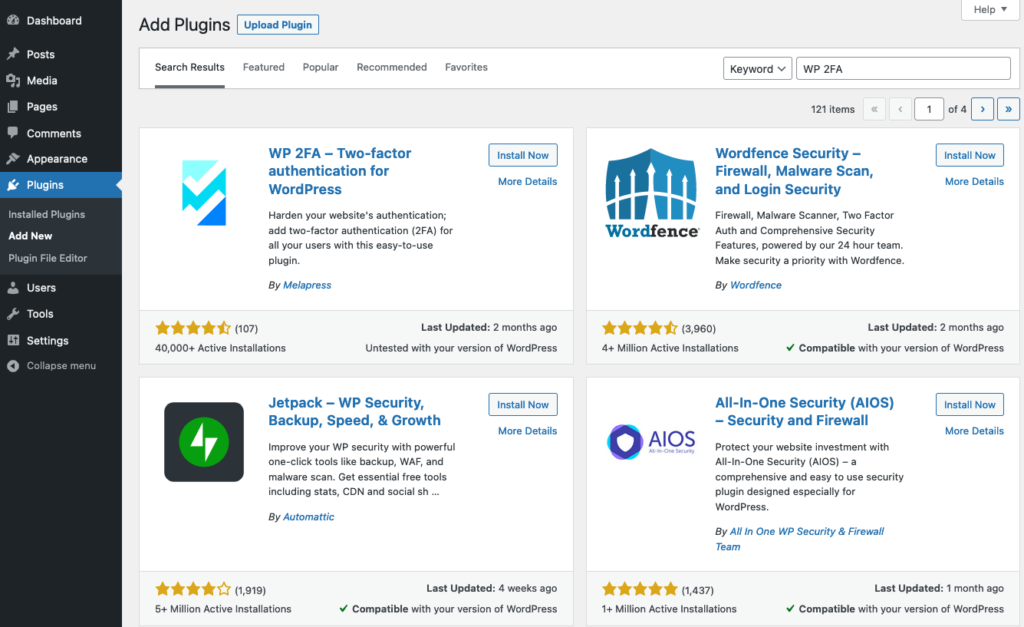Click the Jetpack lightning bolt logo

pyautogui.click(x=204, y=442)
